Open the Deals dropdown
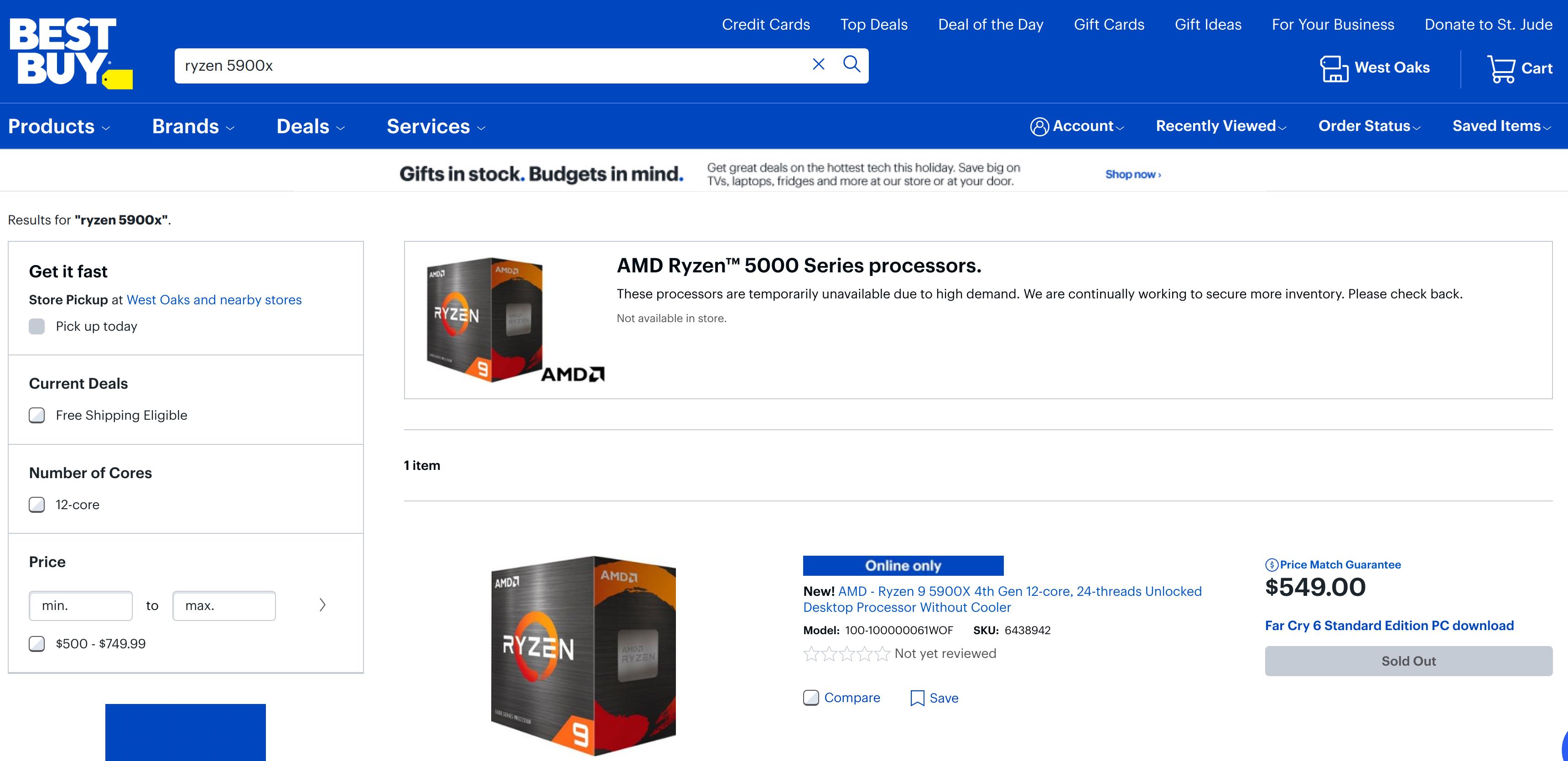This screenshot has height=761, width=1568. [x=311, y=127]
